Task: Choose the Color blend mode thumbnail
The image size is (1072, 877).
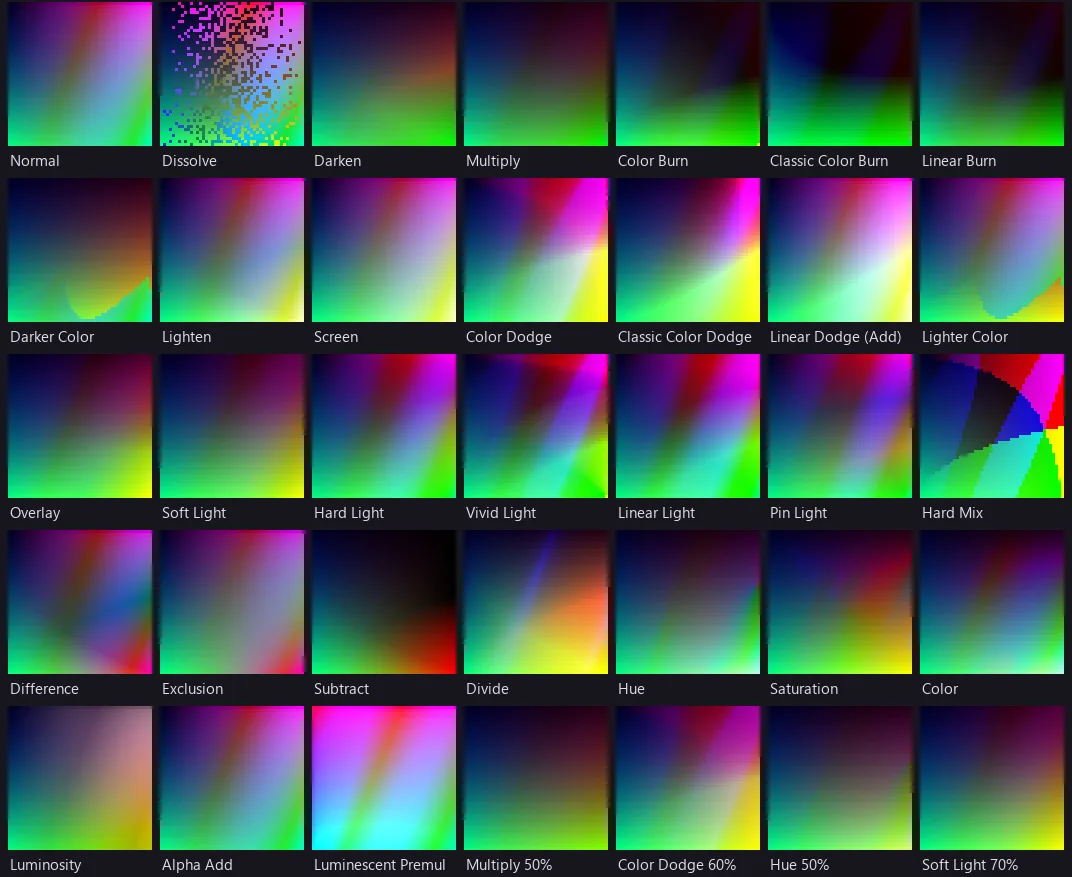Action: pos(992,602)
